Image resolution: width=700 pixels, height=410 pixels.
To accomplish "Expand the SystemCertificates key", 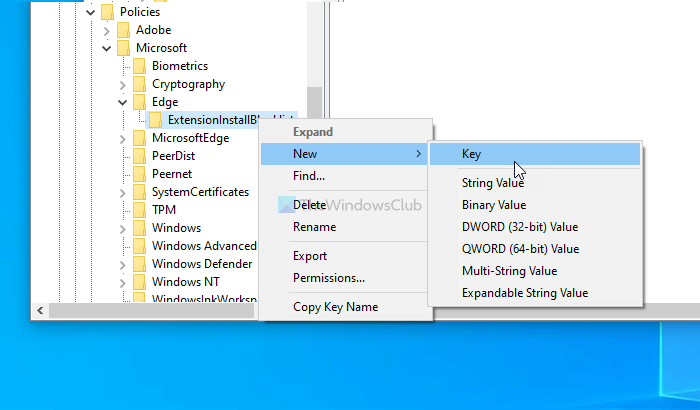I will coord(123,193).
